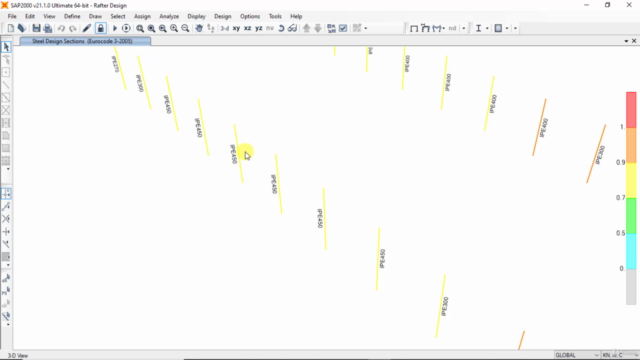Switch to the yz plane view

click(x=259, y=28)
